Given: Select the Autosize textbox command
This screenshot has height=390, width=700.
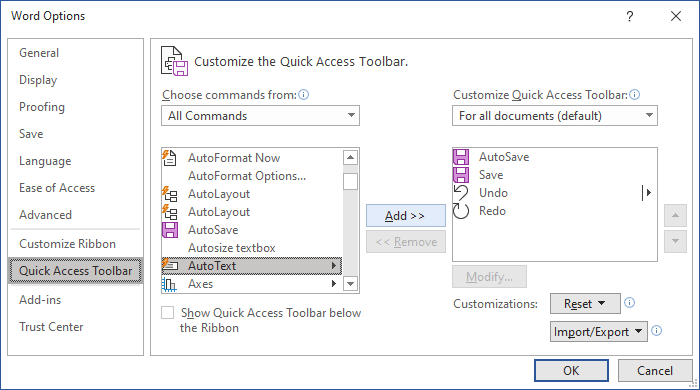Looking at the screenshot, I should (252, 248).
